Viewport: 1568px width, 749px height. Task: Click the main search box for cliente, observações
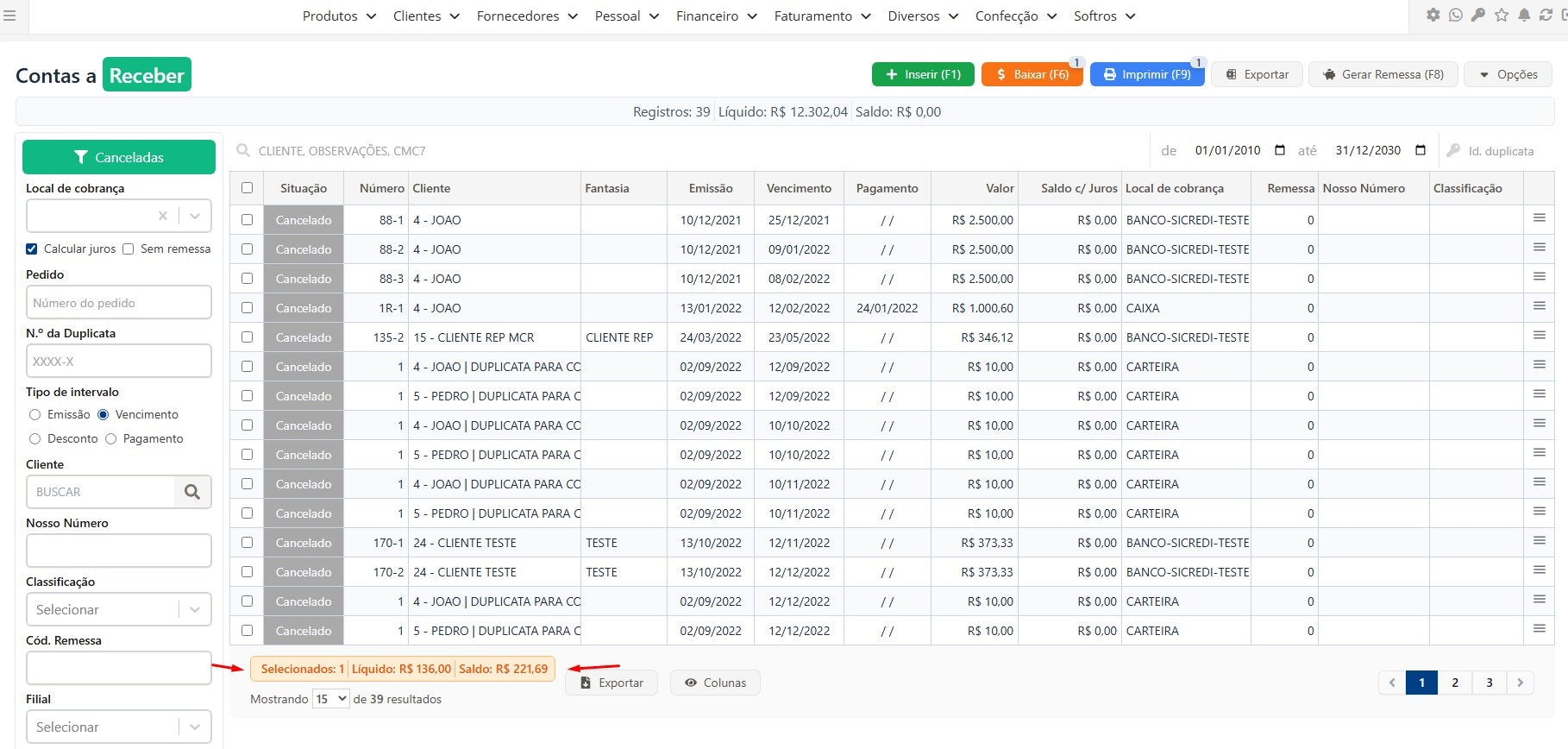690,151
